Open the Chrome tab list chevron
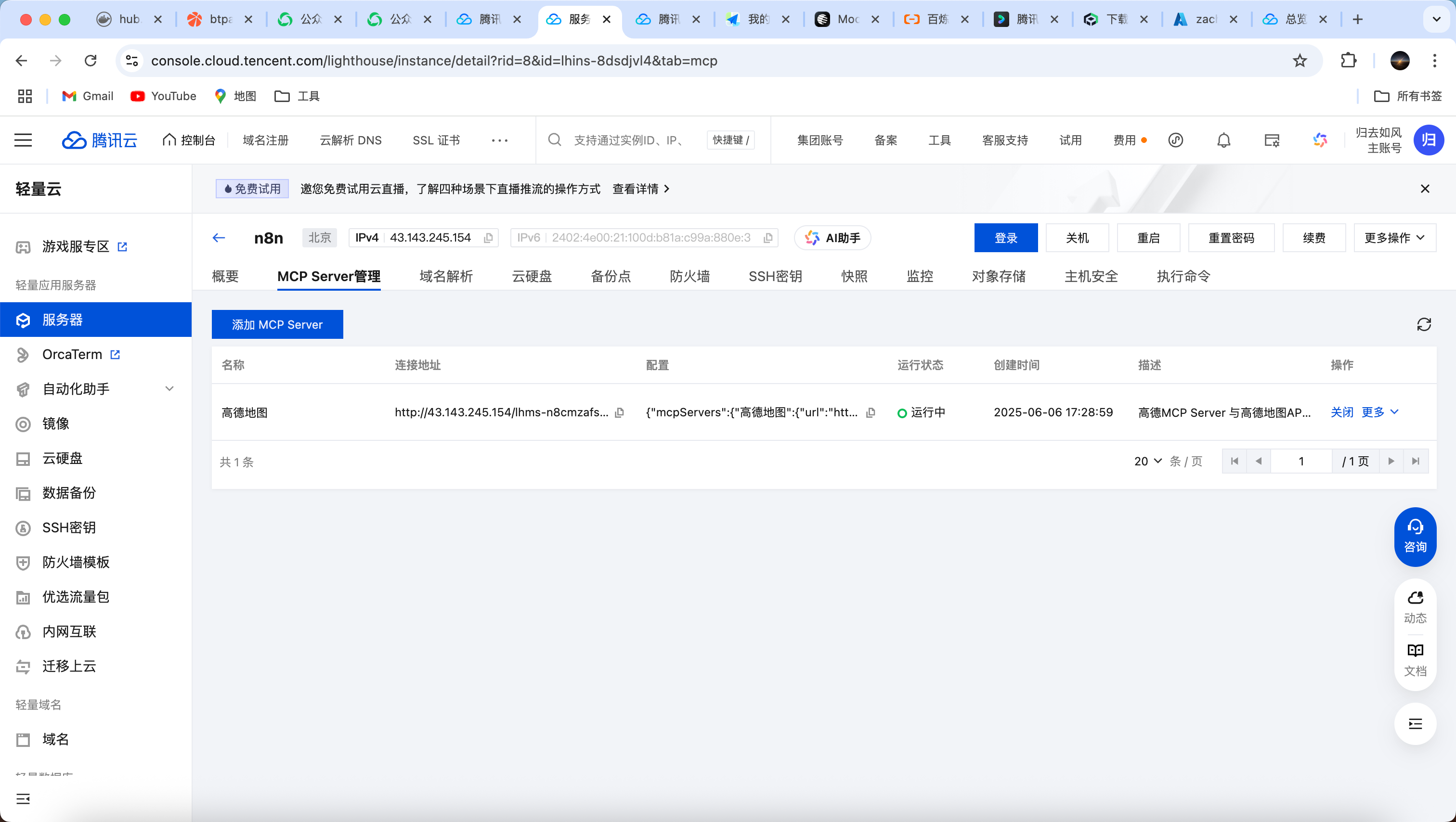The height and width of the screenshot is (822, 1456). tap(1436, 19)
